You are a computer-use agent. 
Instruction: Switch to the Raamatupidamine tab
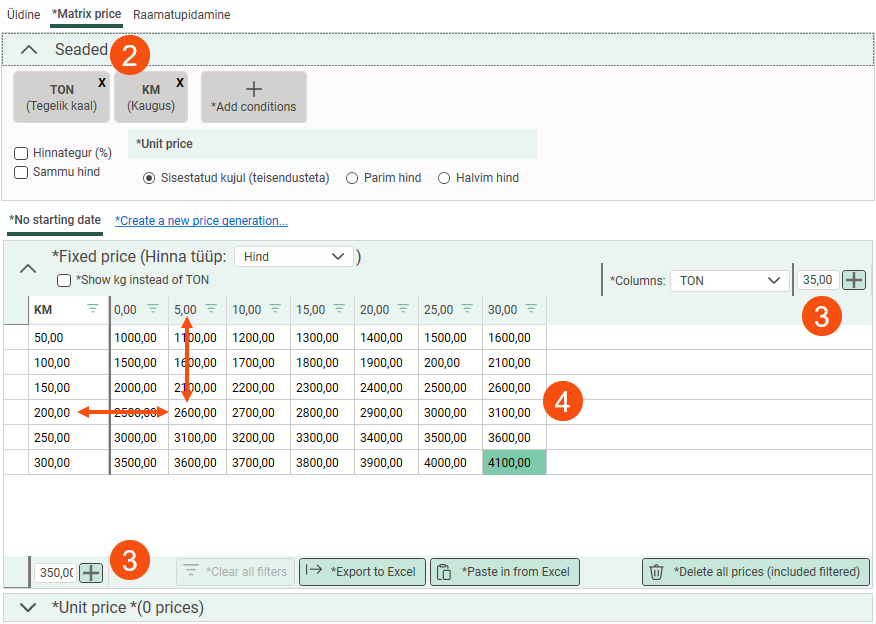coord(183,15)
